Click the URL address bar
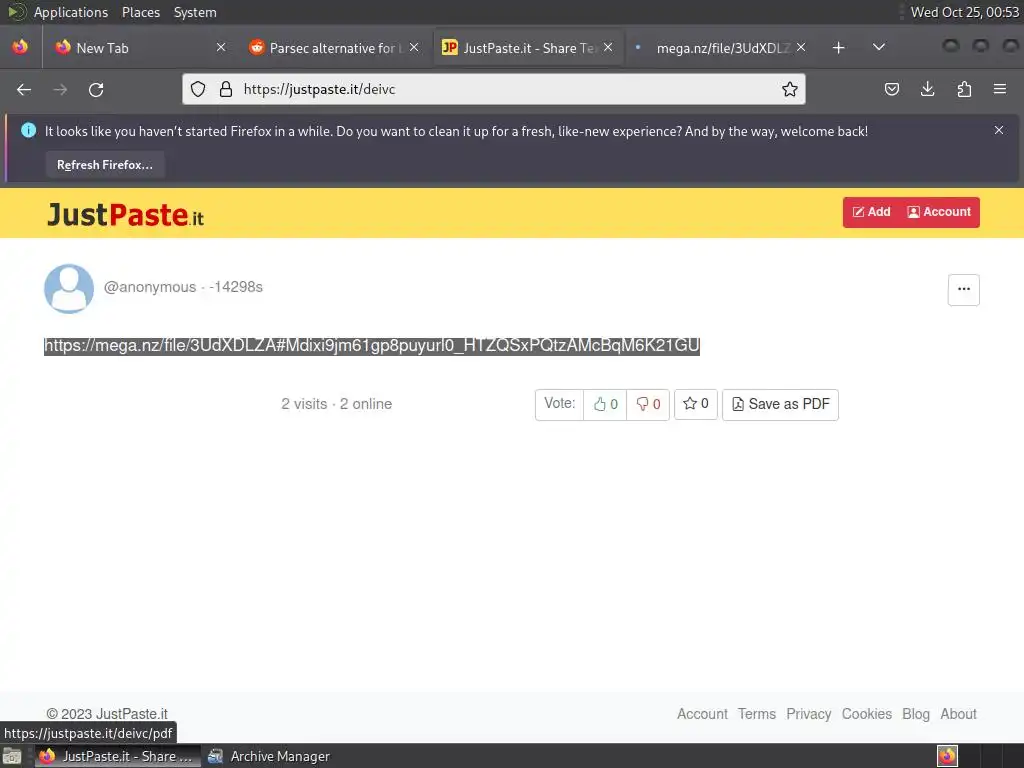The width and height of the screenshot is (1024, 768). (494, 89)
